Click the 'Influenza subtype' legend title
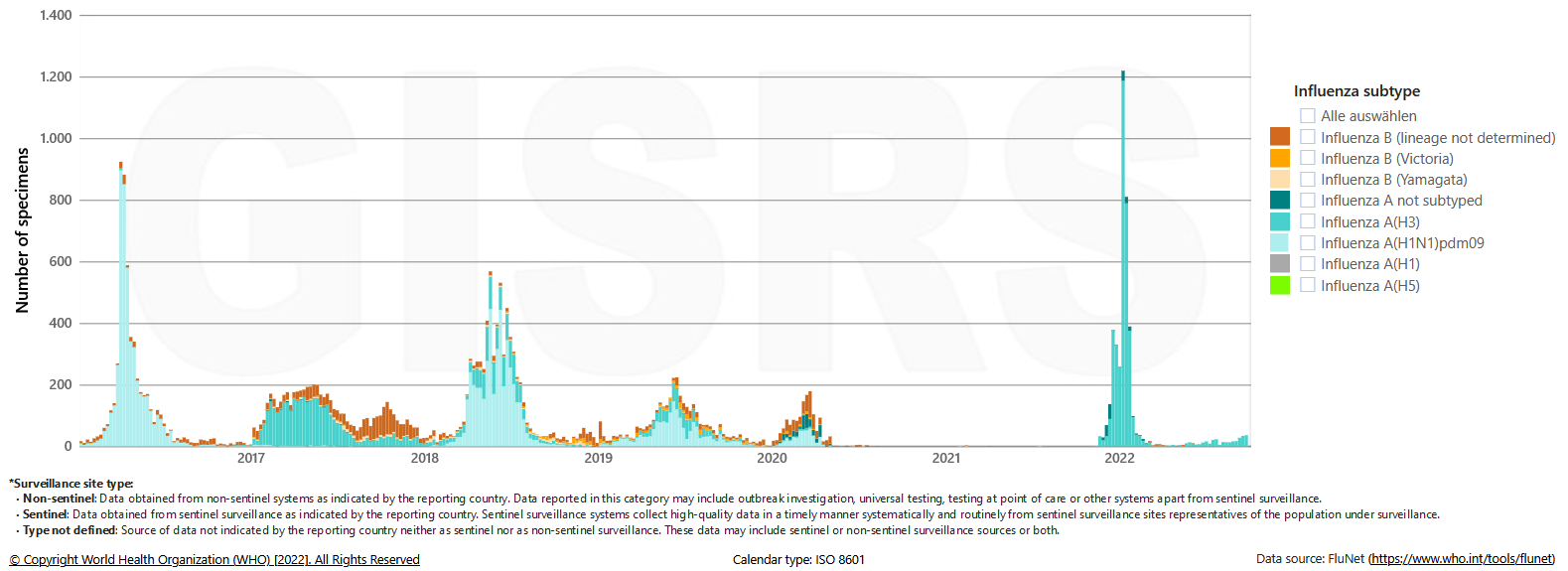Screen dimensions: 1568x571 coord(1356,91)
